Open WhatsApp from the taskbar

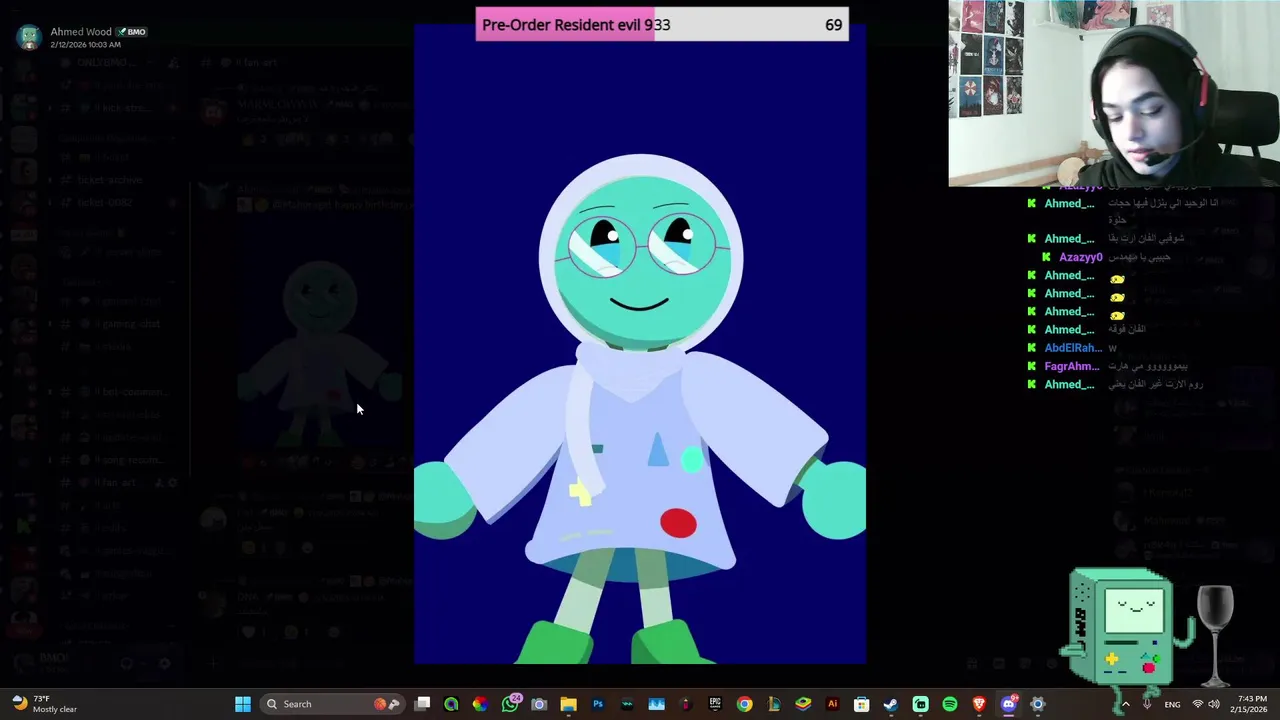pos(510,704)
